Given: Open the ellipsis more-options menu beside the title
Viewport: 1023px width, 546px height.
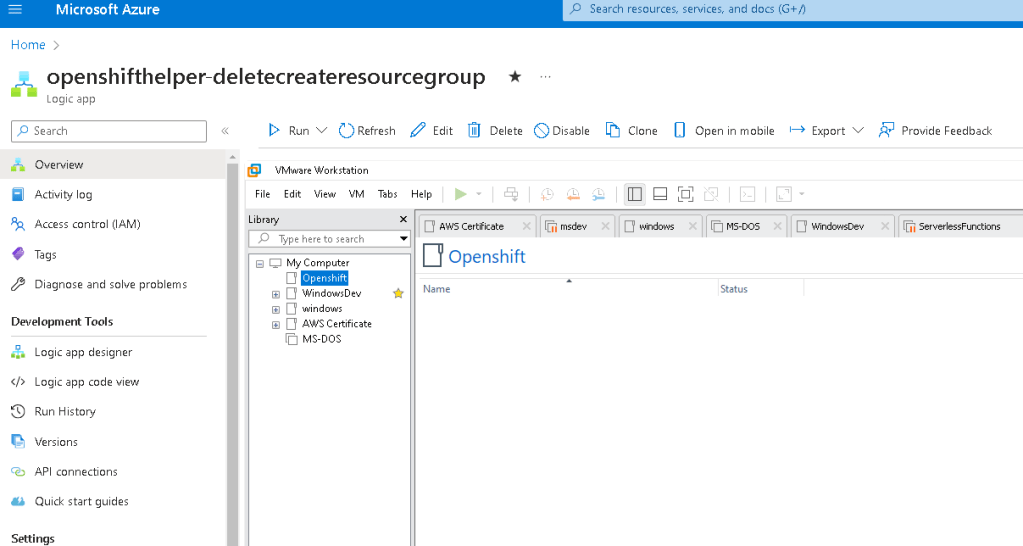Looking at the screenshot, I should click(x=545, y=77).
